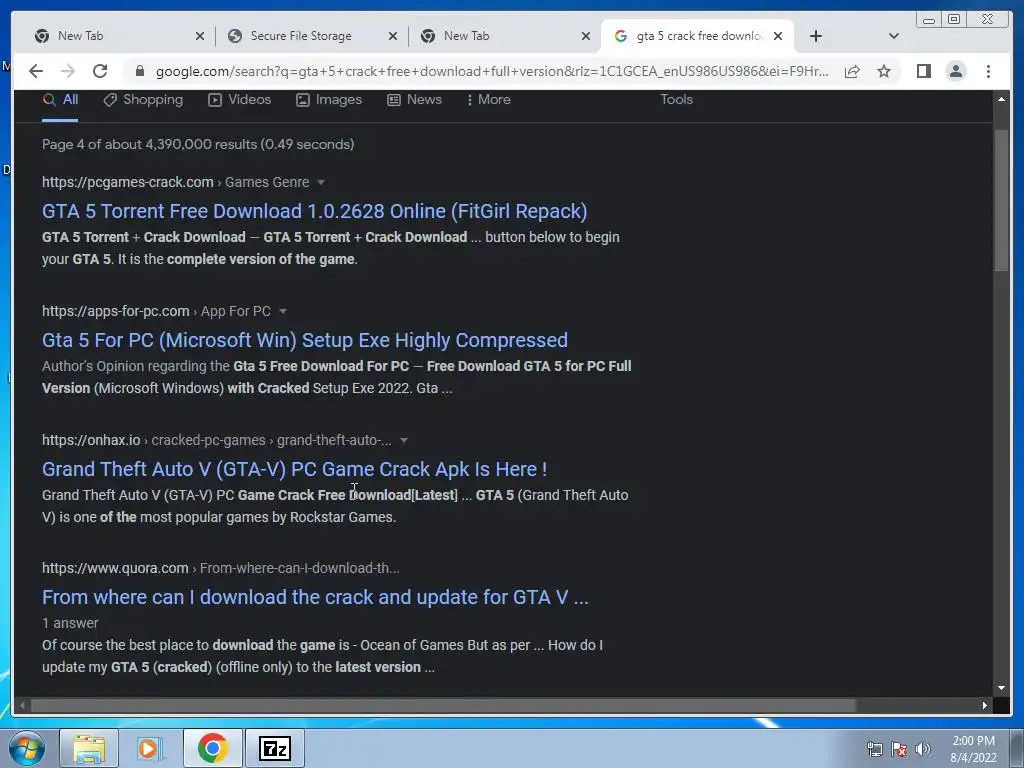
Task: Open Gta 5 For PC Setup Exe result
Action: coord(304,340)
